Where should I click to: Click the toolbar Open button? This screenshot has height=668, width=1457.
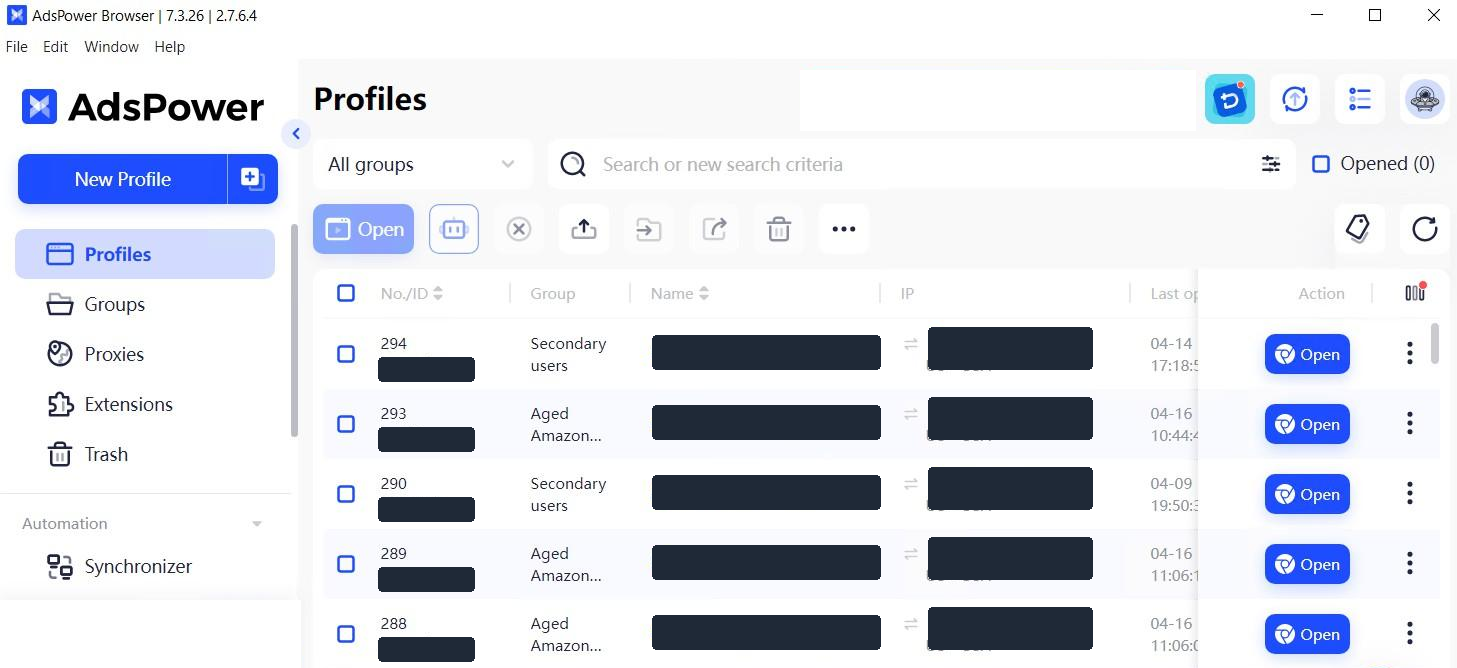[x=363, y=229]
